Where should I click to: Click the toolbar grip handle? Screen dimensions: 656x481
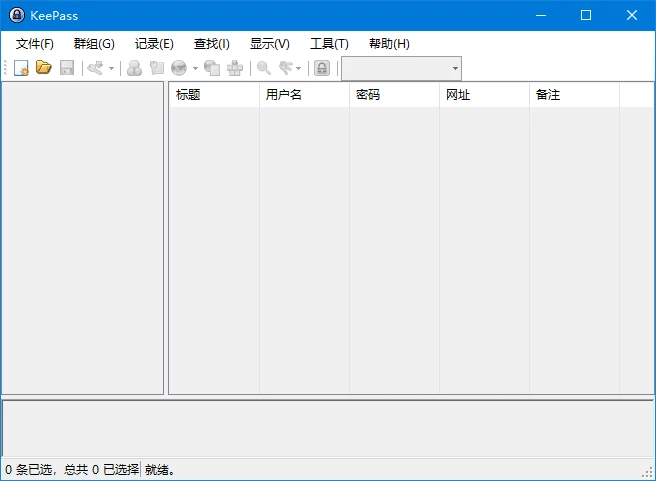coord(5,68)
